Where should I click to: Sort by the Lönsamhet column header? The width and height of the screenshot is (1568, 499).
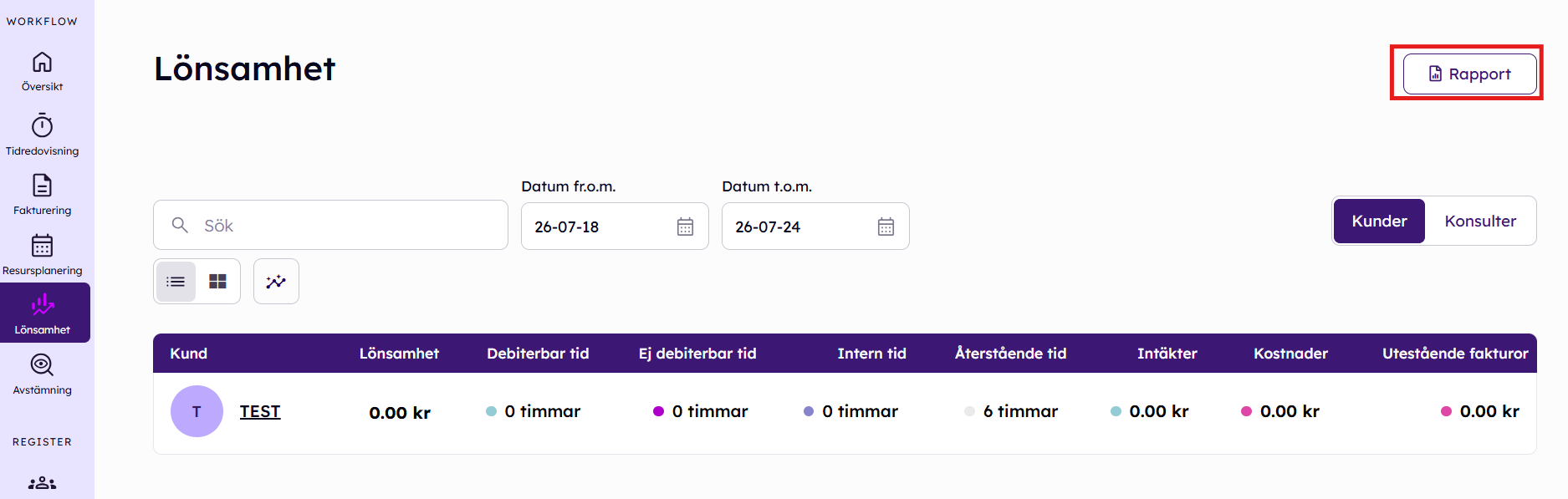coord(399,354)
